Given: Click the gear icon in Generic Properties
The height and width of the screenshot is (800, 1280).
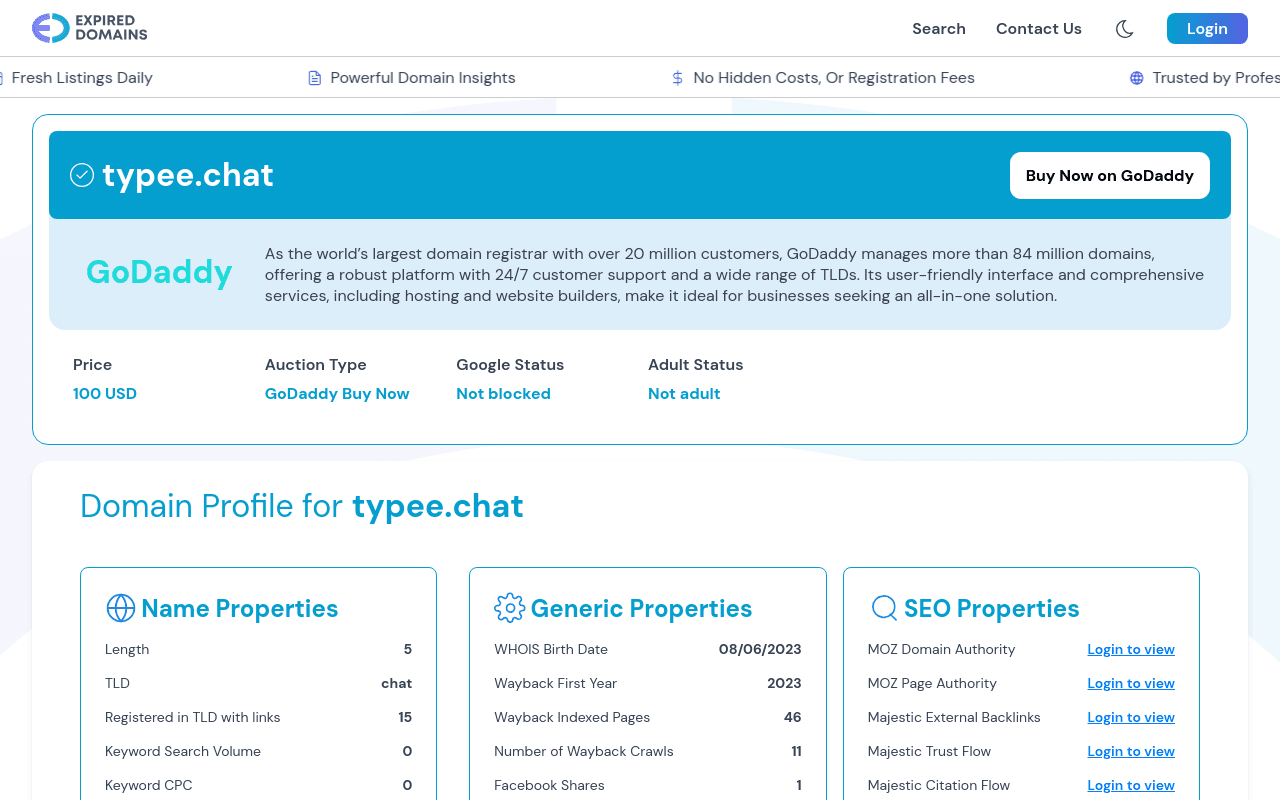Looking at the screenshot, I should pos(509,608).
